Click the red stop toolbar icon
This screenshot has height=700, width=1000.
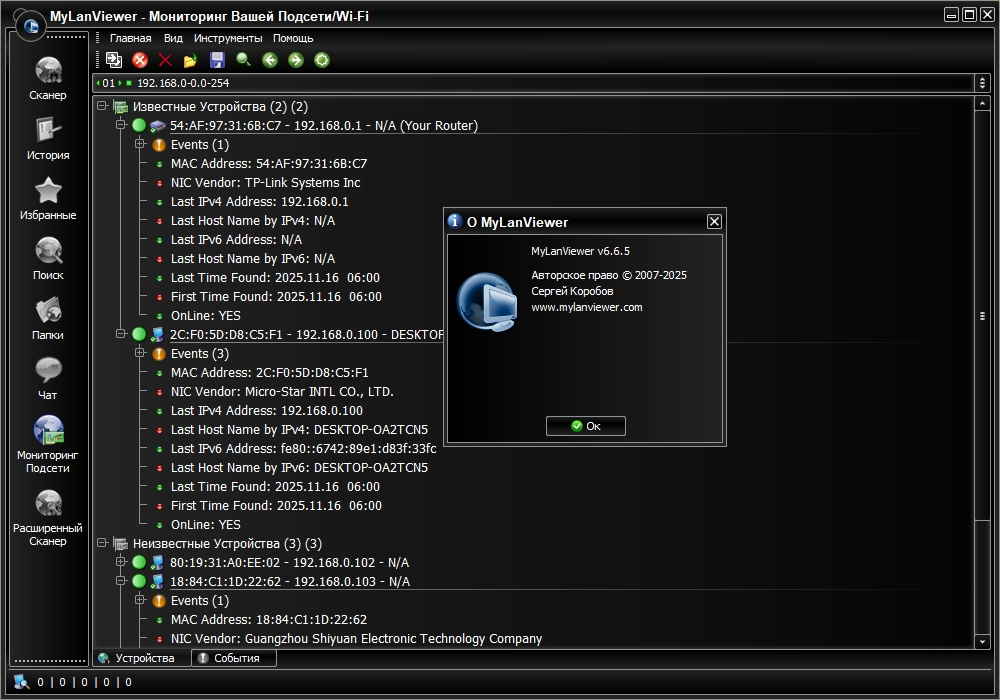[140, 60]
